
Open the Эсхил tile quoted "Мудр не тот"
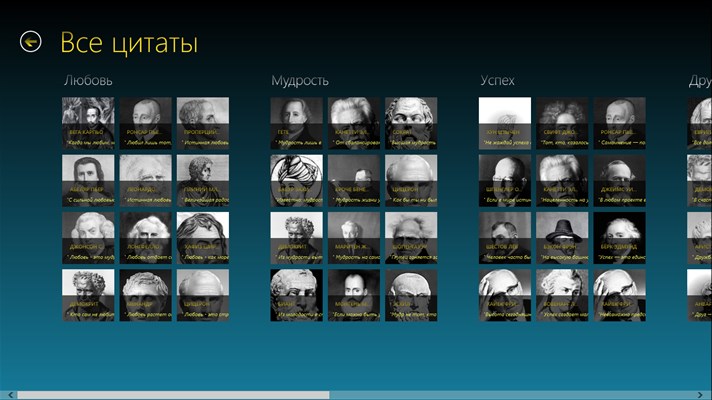click(411, 295)
